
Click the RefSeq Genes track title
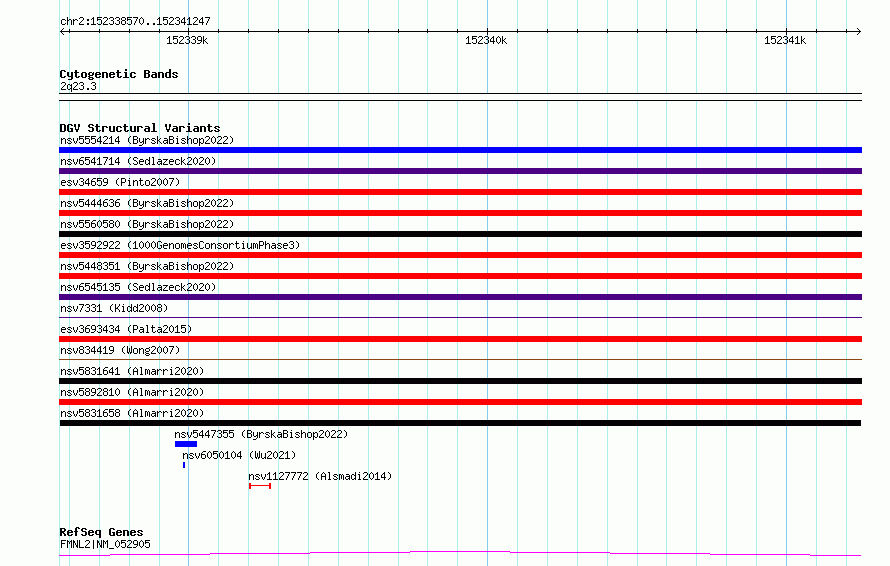(x=101, y=533)
